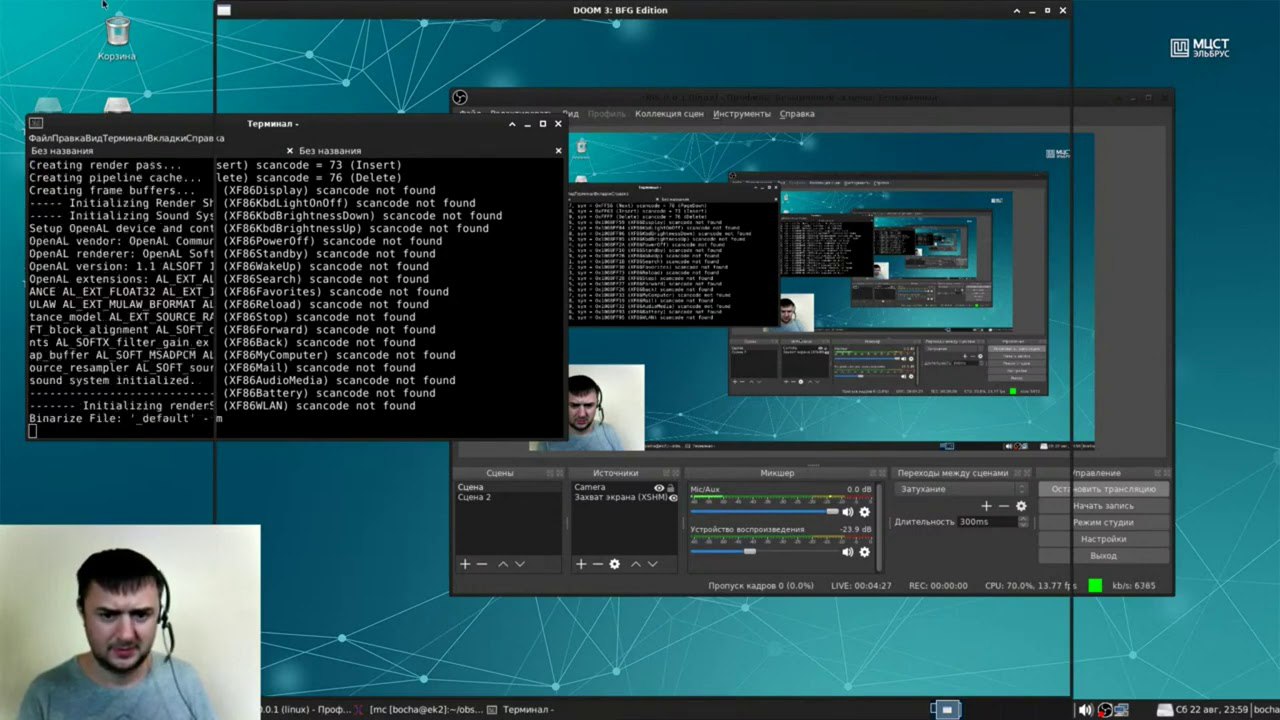Click CPU: 70.0% status text
1280x720 pixels.
point(1031,586)
